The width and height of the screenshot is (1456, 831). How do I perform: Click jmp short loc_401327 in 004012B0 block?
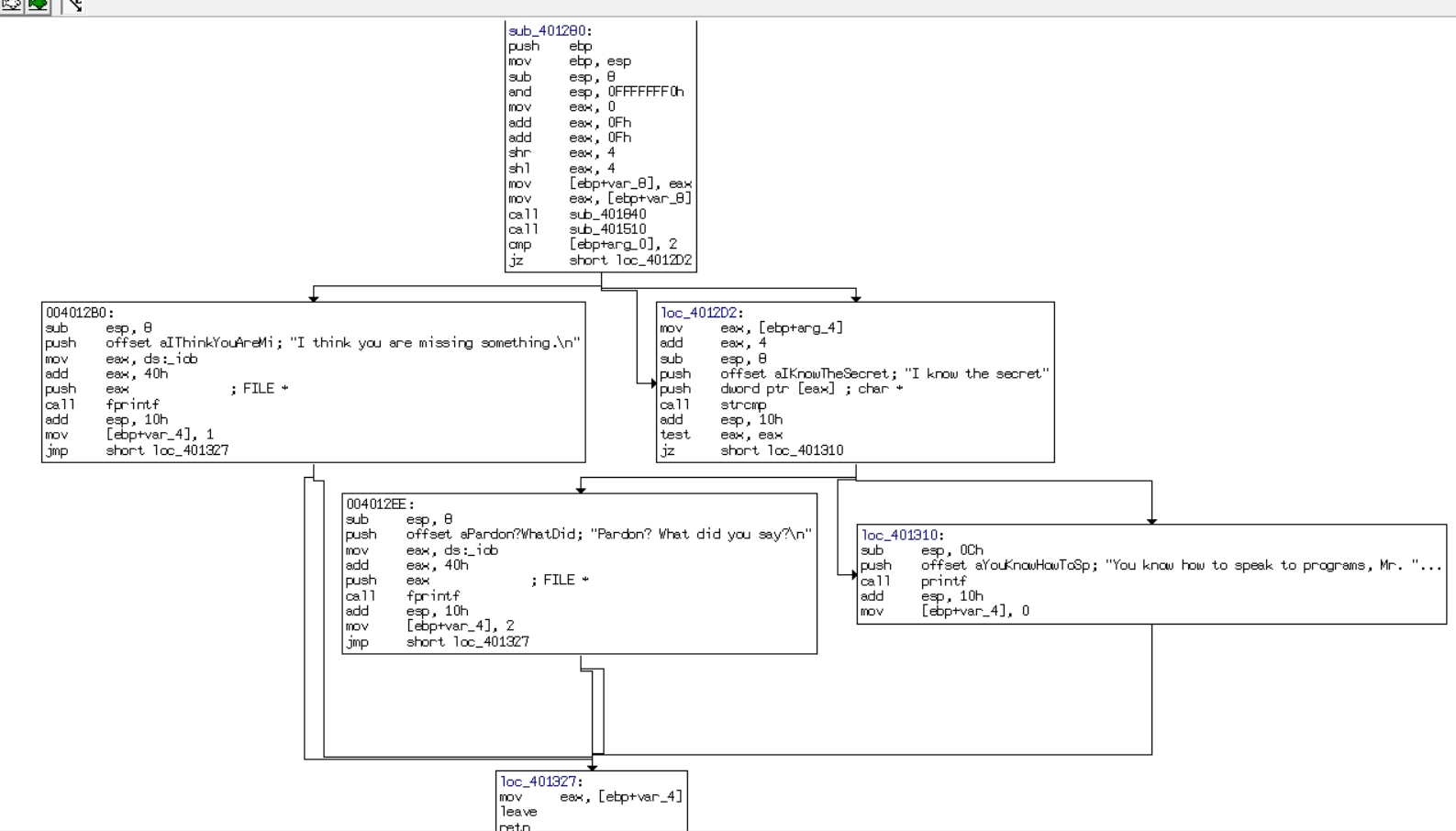pos(137,450)
